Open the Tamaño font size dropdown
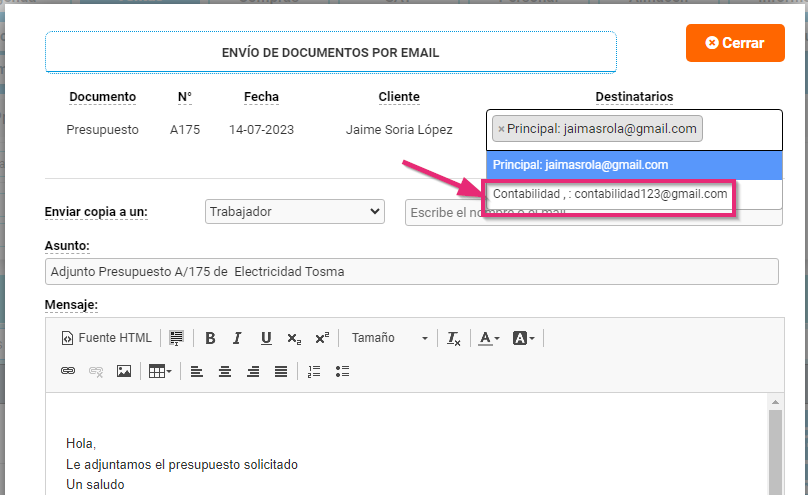The width and height of the screenshot is (808, 495). click(x=389, y=338)
